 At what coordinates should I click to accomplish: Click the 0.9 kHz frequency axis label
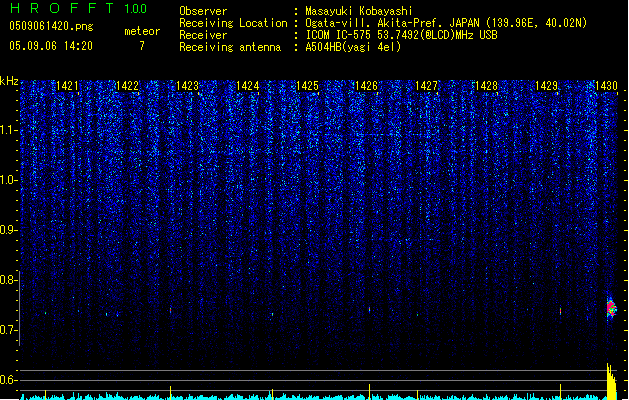pos(8,230)
